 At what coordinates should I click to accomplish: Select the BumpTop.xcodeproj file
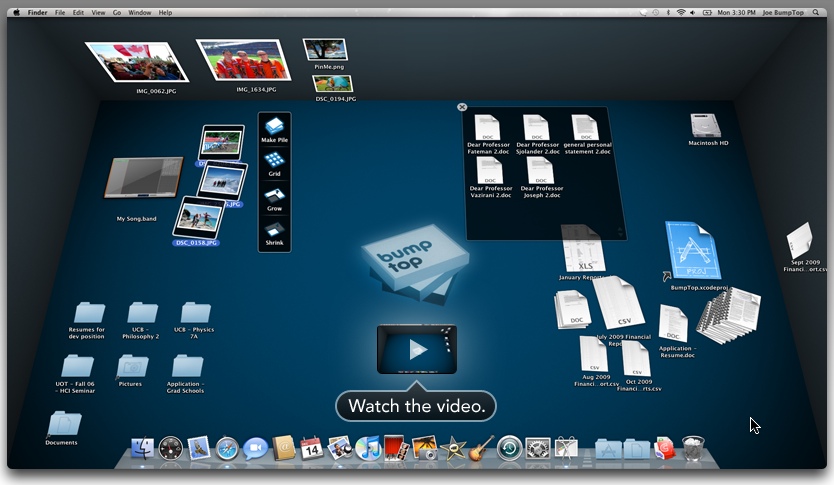click(x=693, y=250)
